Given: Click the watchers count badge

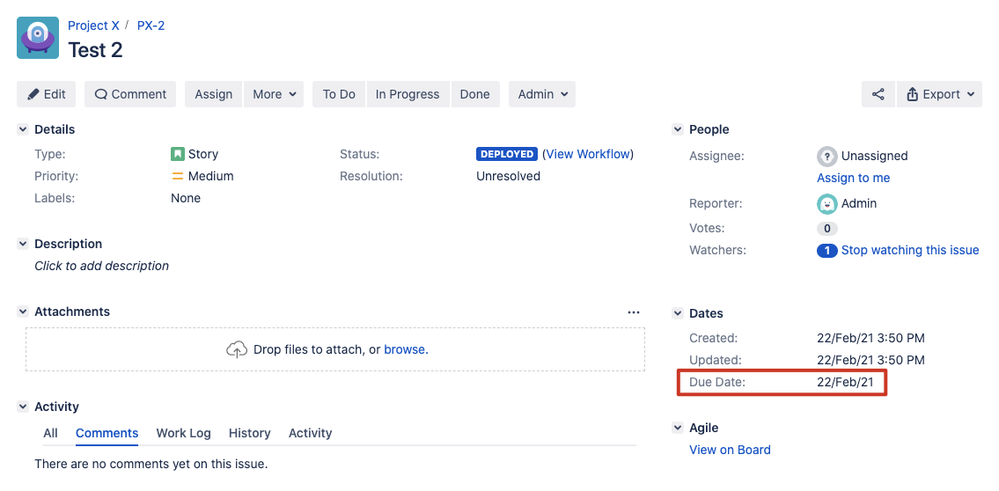Looking at the screenshot, I should (x=827, y=251).
